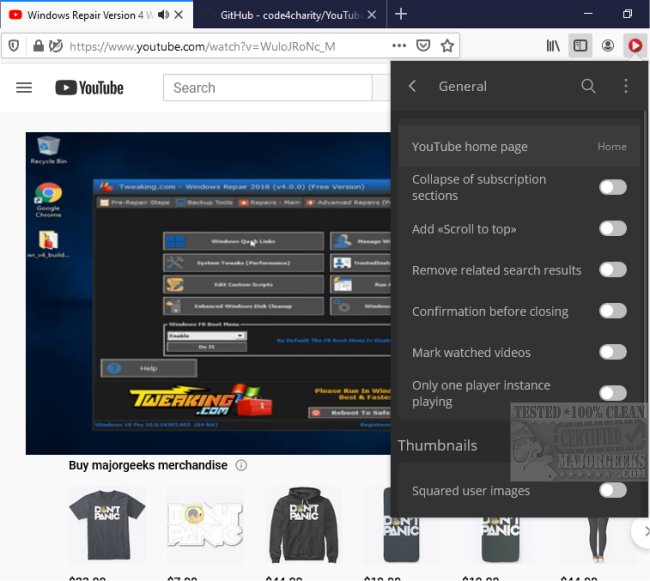Search settings in the extension panel

588,86
